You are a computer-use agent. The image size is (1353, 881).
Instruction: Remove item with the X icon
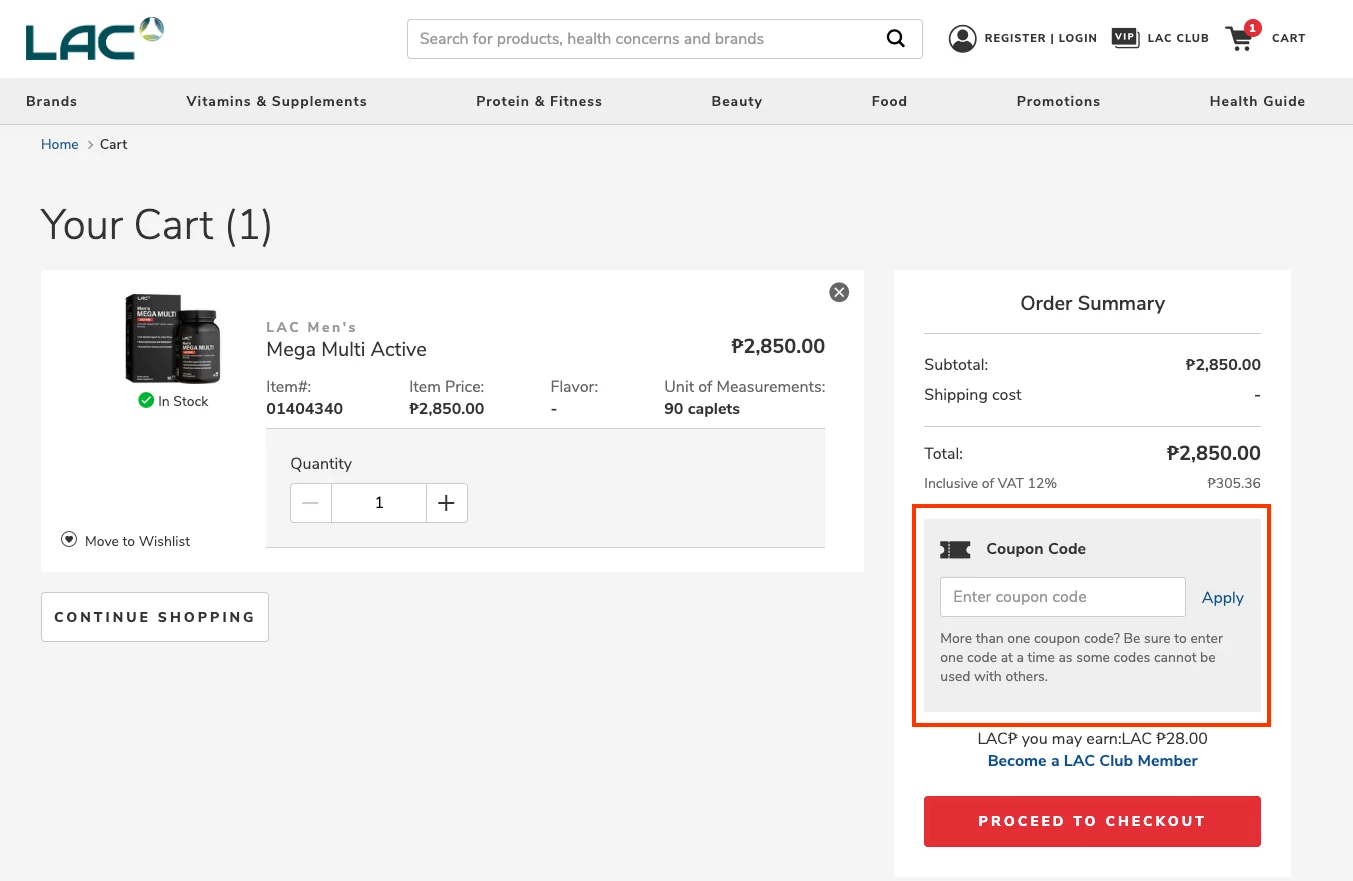point(839,292)
